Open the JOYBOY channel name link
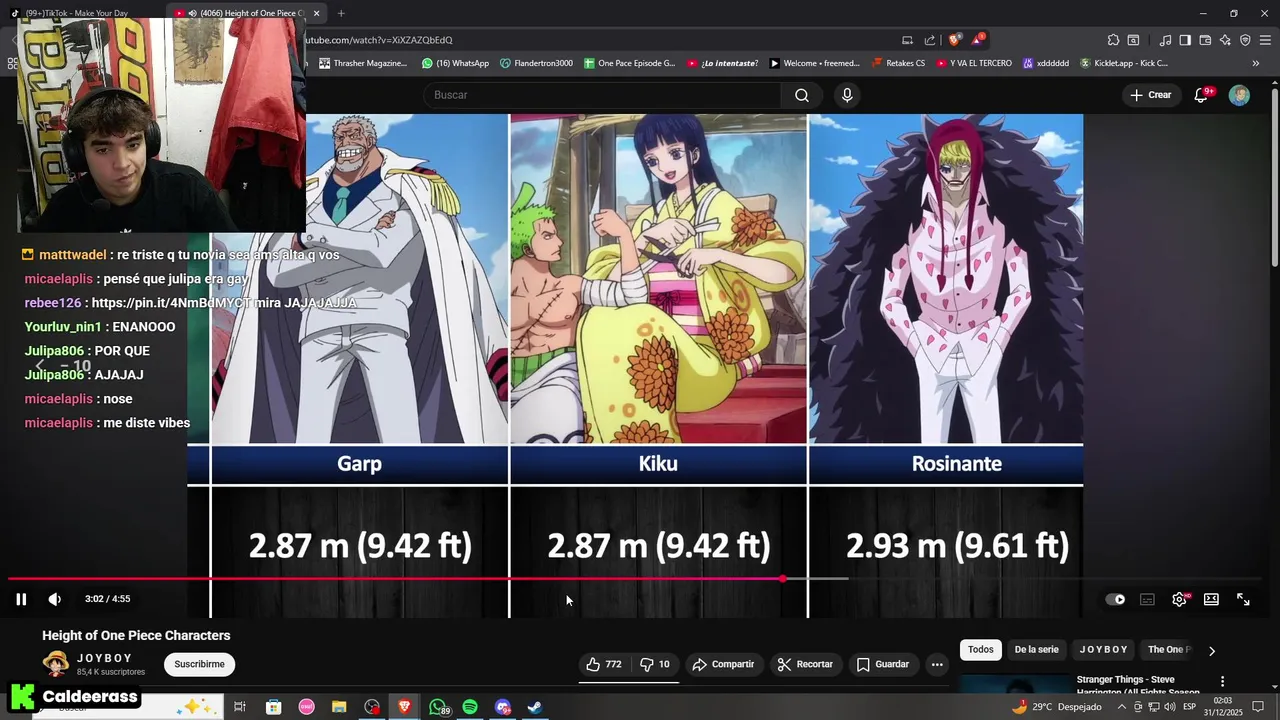1280x720 pixels. coord(105,658)
